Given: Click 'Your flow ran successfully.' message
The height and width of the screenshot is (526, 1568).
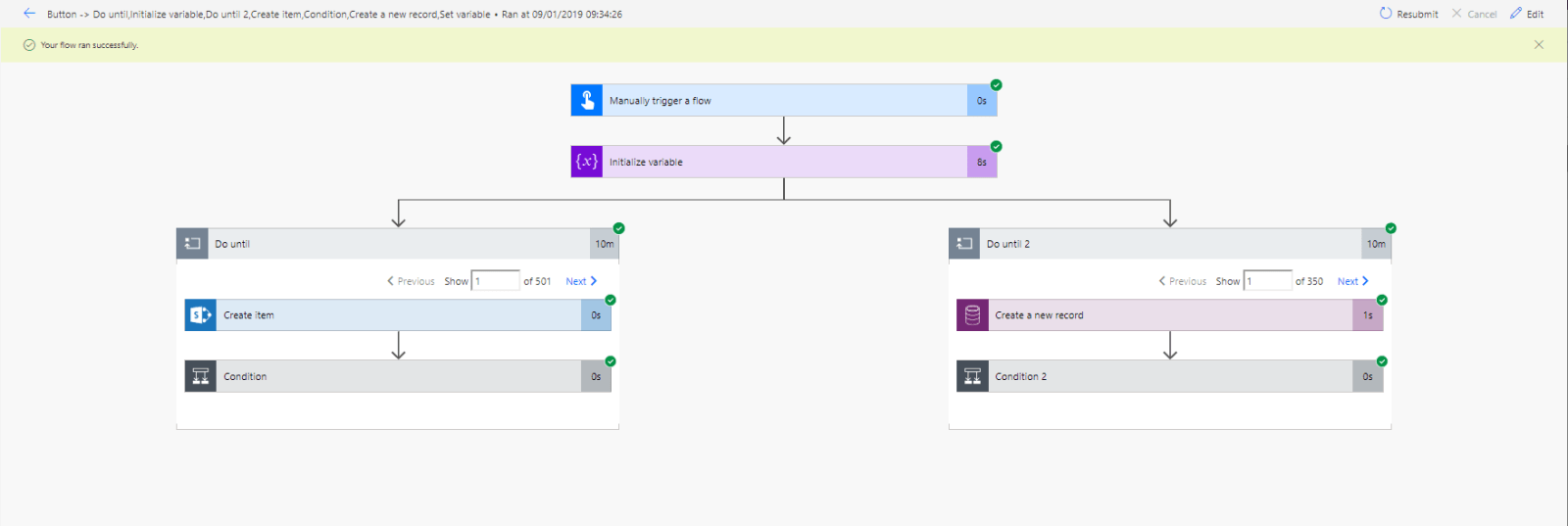Looking at the screenshot, I should 89,45.
